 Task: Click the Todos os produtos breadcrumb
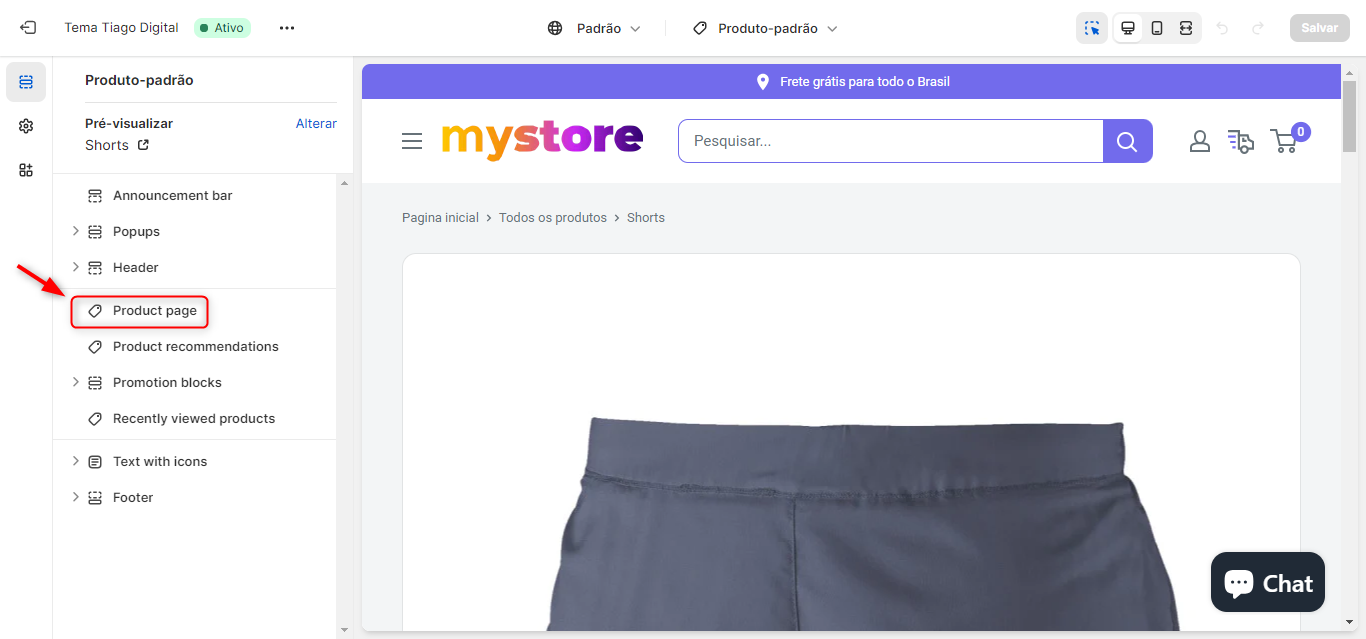[x=553, y=218]
